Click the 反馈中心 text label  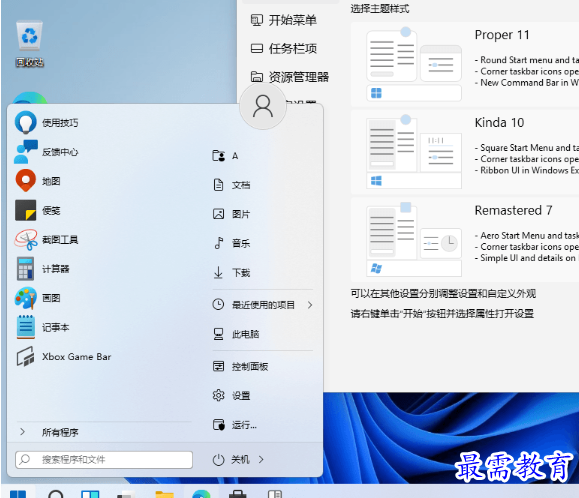point(60,152)
